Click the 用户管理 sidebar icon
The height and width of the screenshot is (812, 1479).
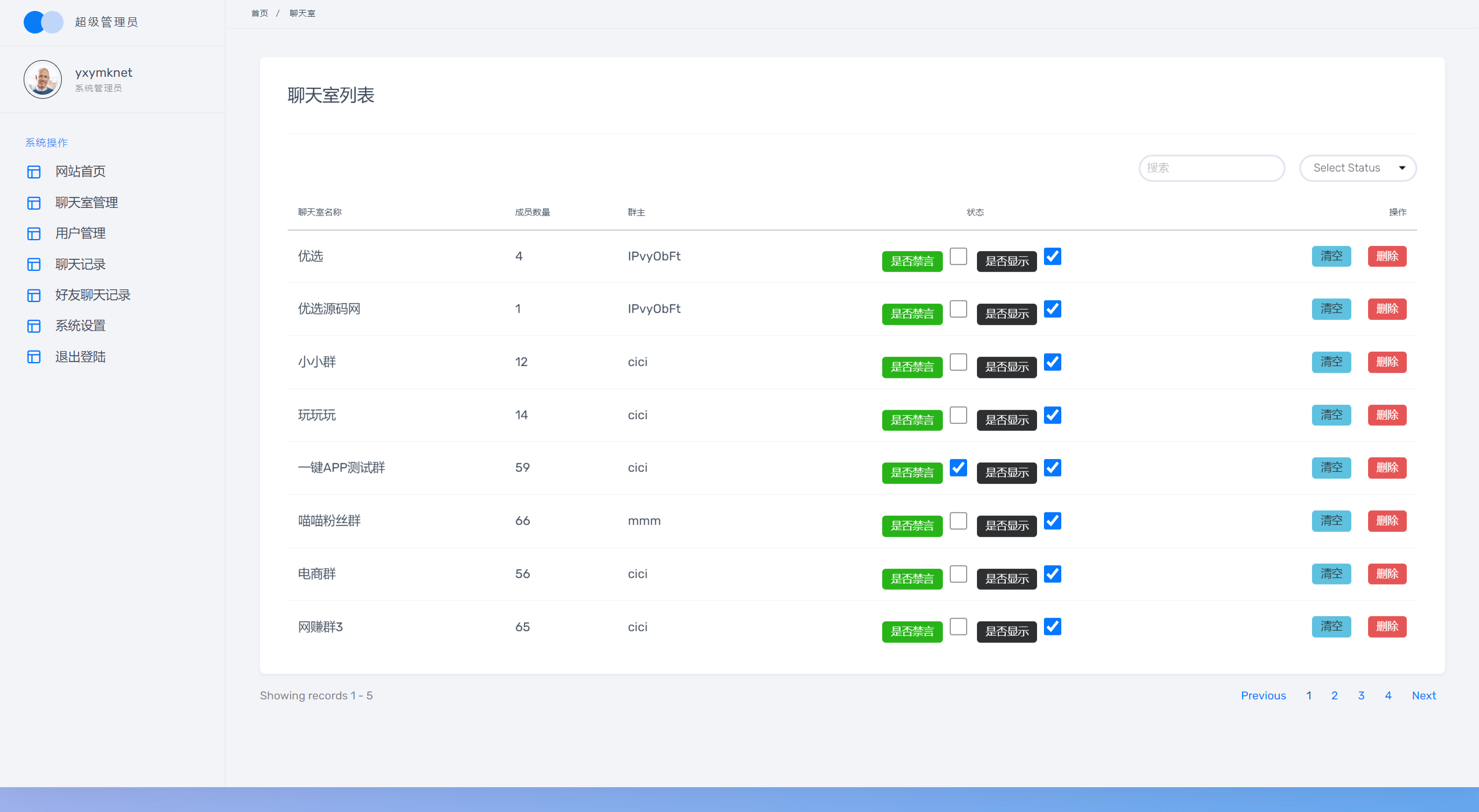click(34, 233)
